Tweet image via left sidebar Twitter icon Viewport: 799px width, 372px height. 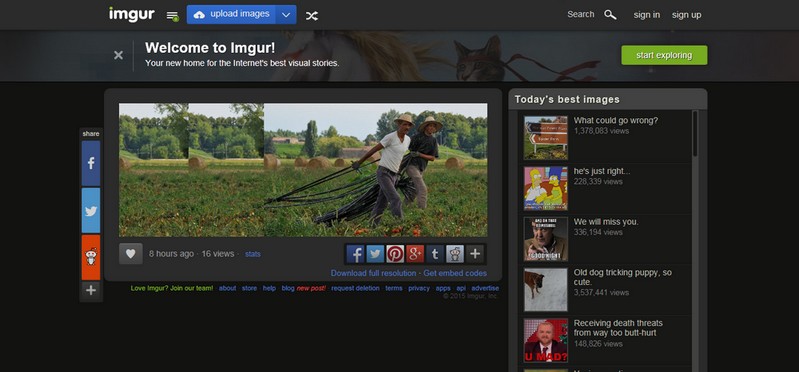pos(91,210)
